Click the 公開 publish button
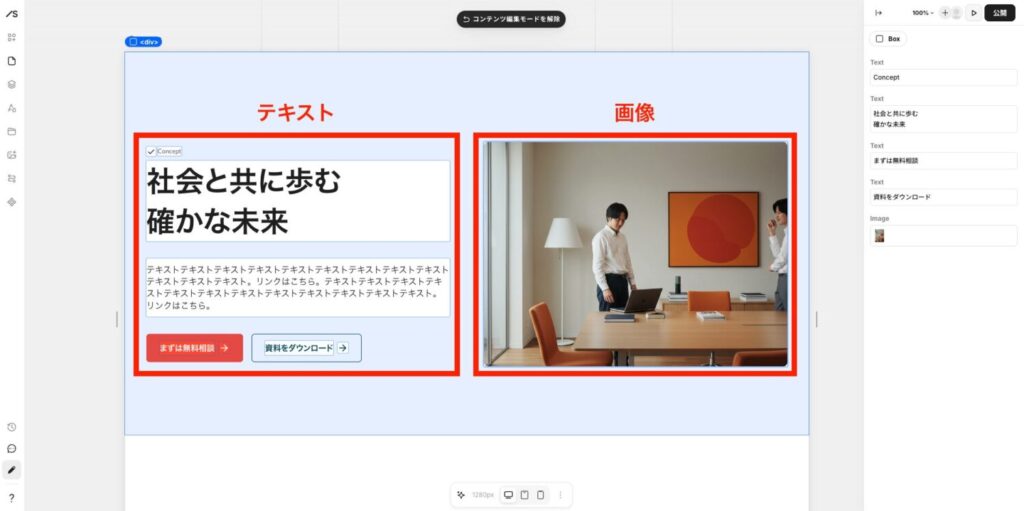 click(1000, 13)
